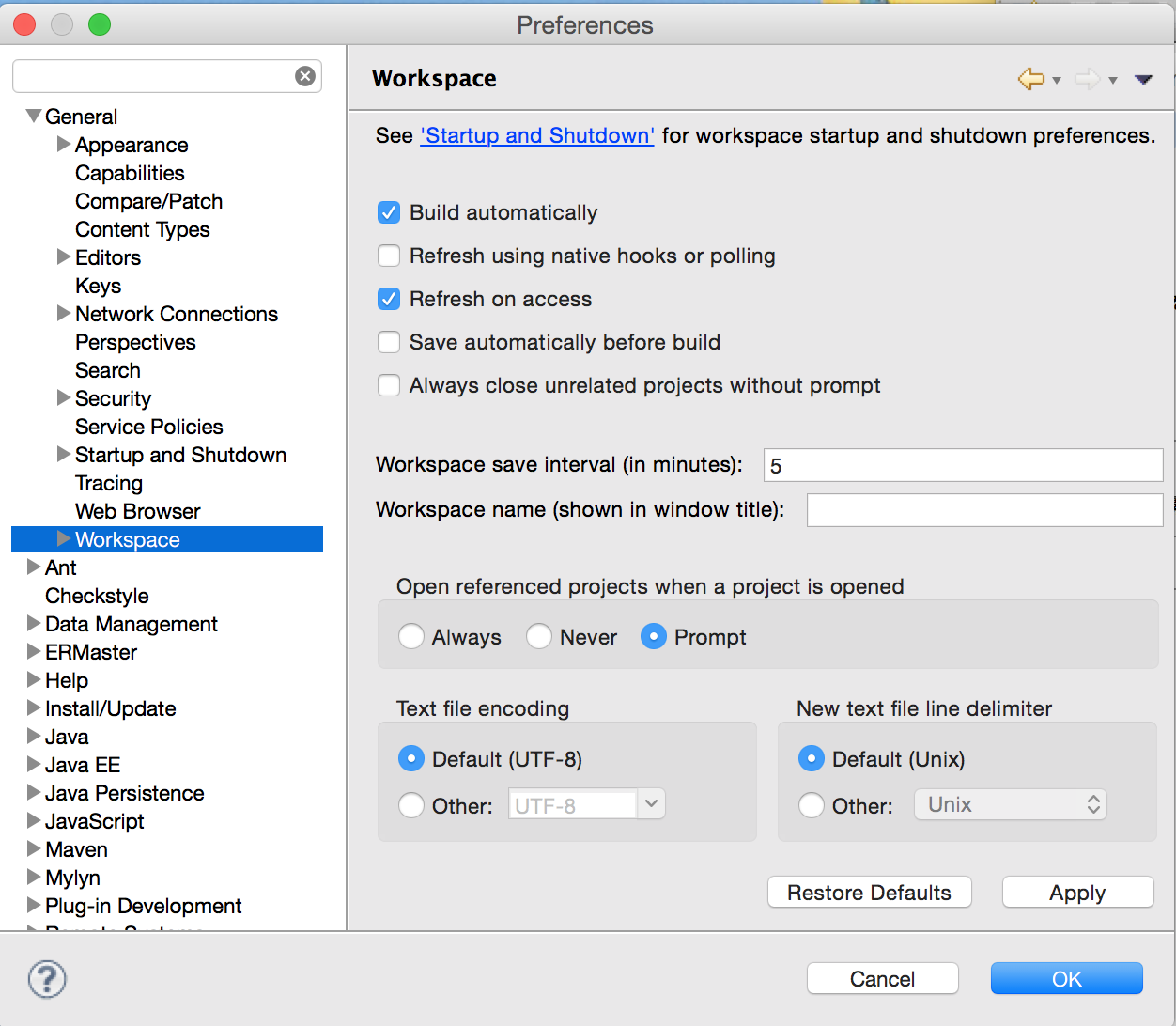Click the workspace name input field
This screenshot has width=1176, height=1026.
pyautogui.click(x=983, y=509)
